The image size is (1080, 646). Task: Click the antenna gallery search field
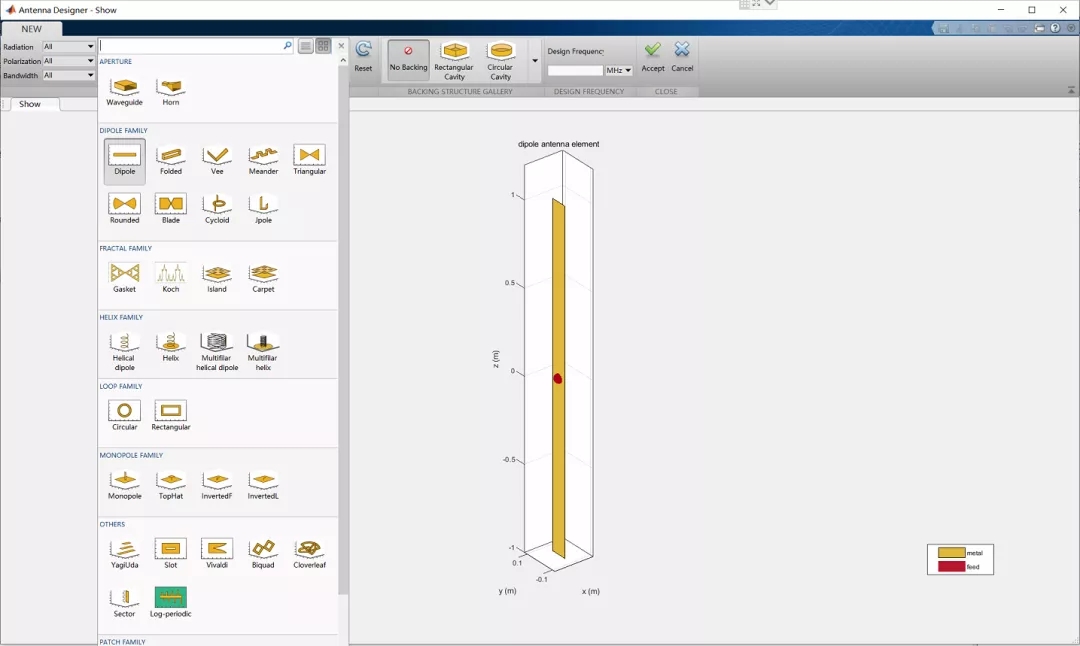coord(190,46)
